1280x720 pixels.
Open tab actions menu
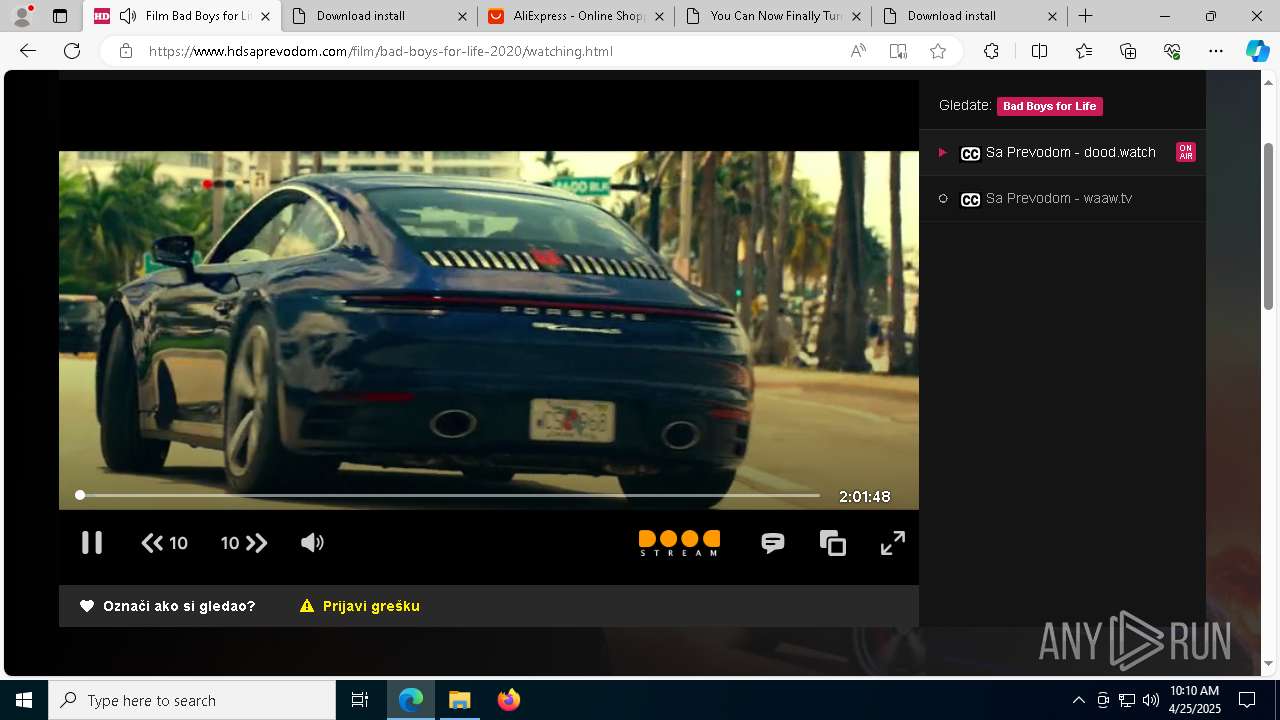tap(60, 16)
